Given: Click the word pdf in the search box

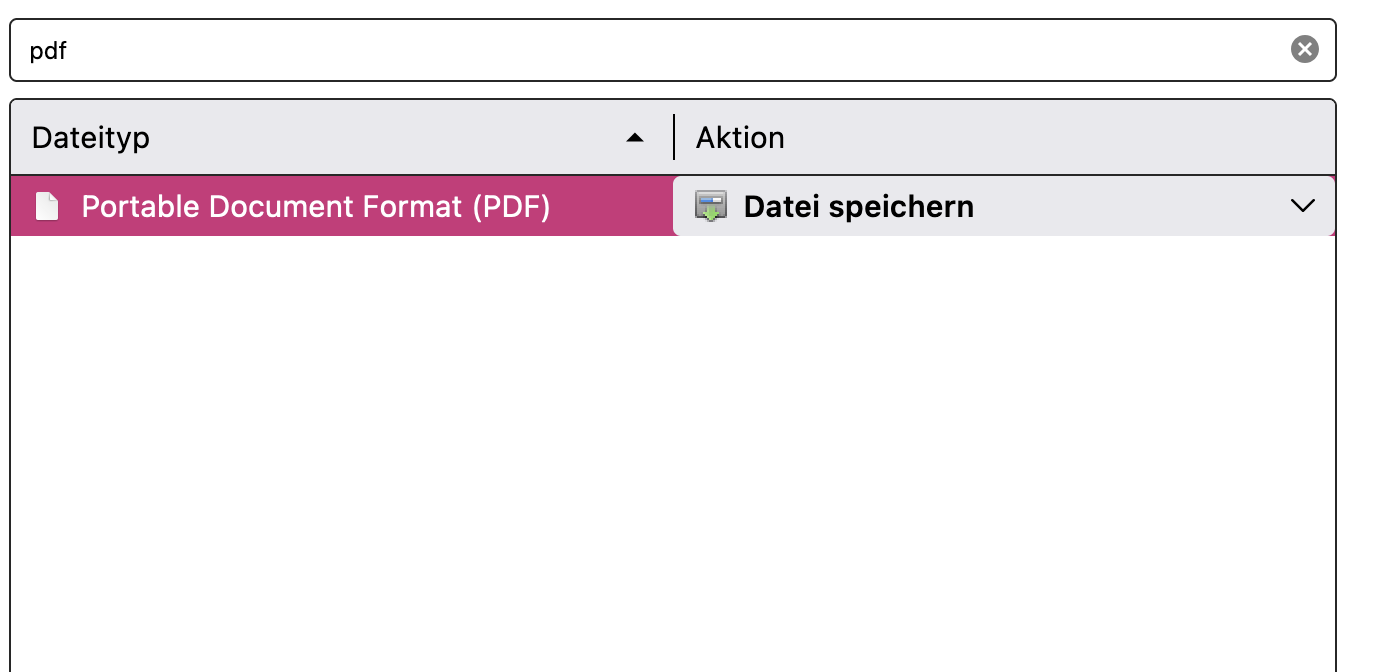Looking at the screenshot, I should [x=48, y=50].
